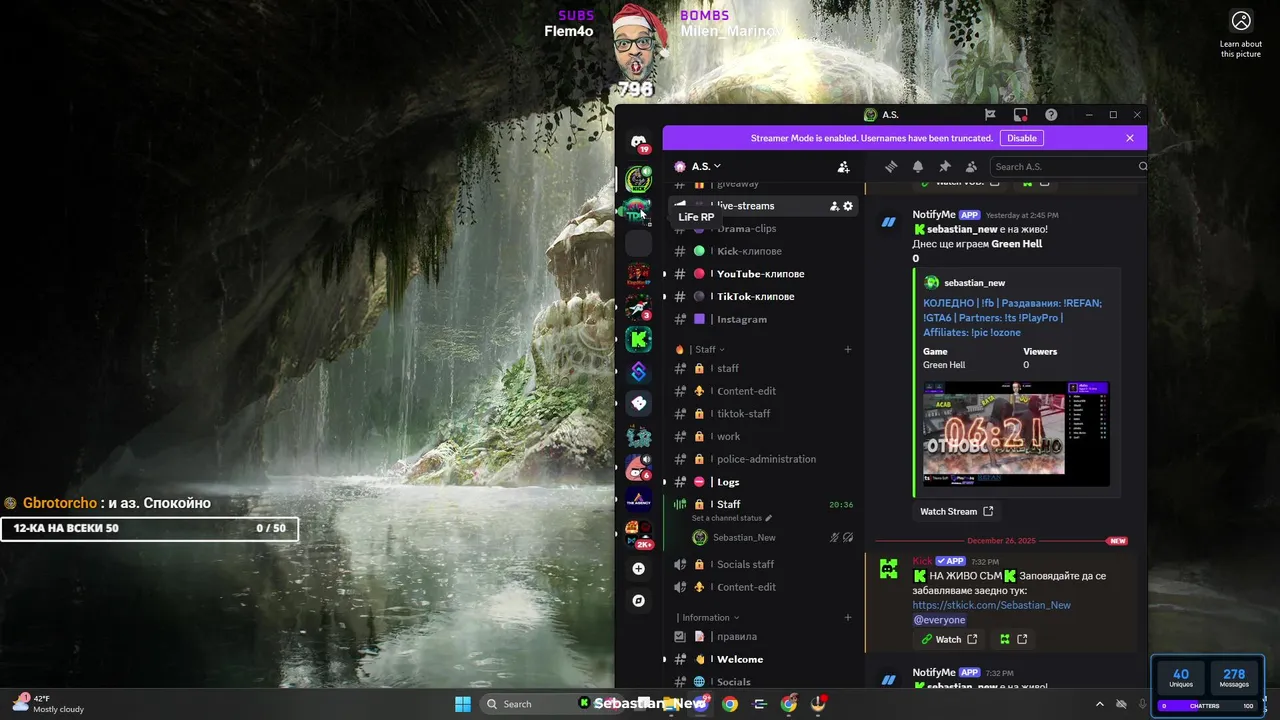
Task: Show hidden system tray icons chevron
Action: (1100, 704)
